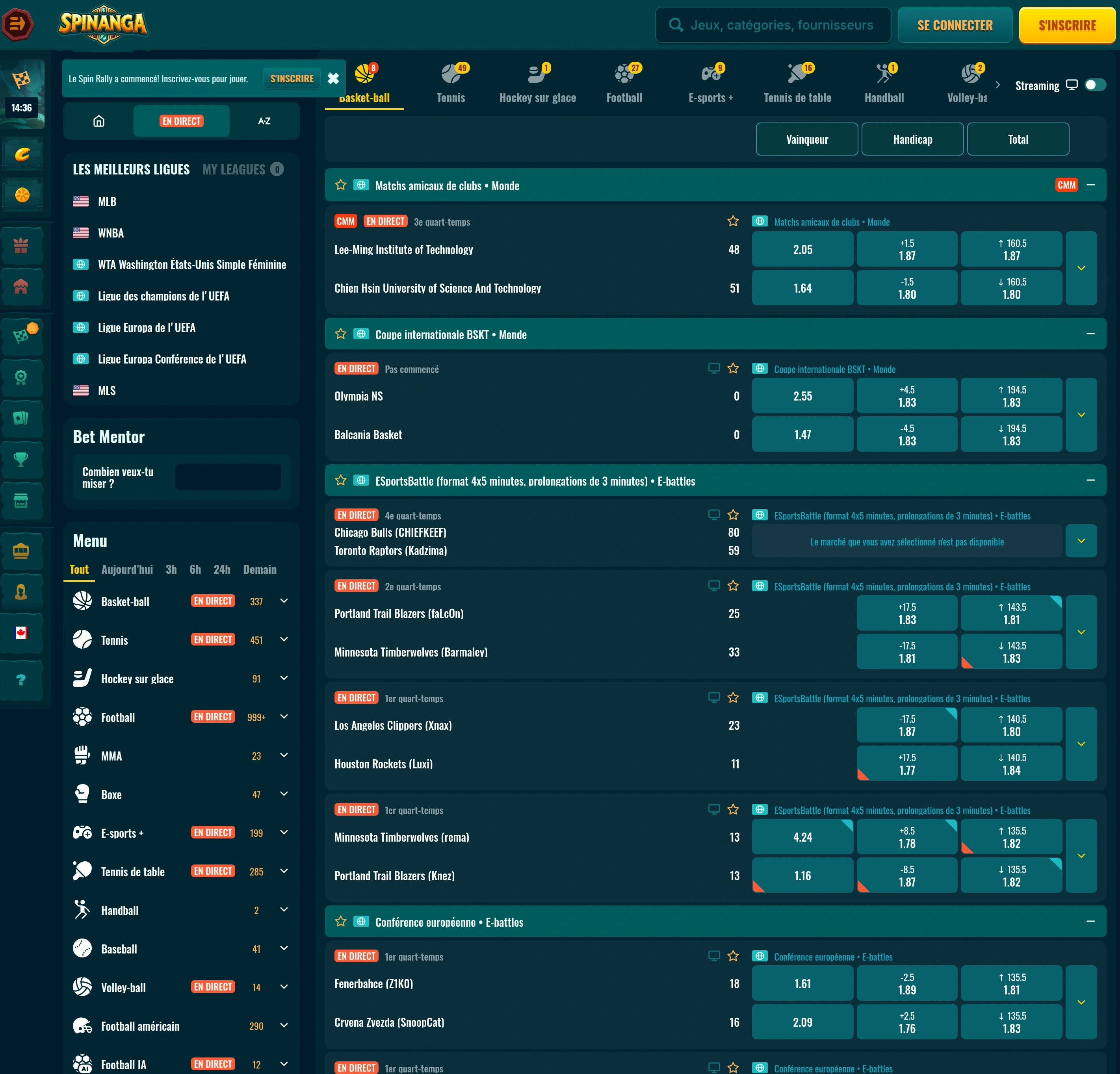Click the Spinanga logo
Image resolution: width=1120 pixels, height=1074 pixels.
(x=103, y=24)
